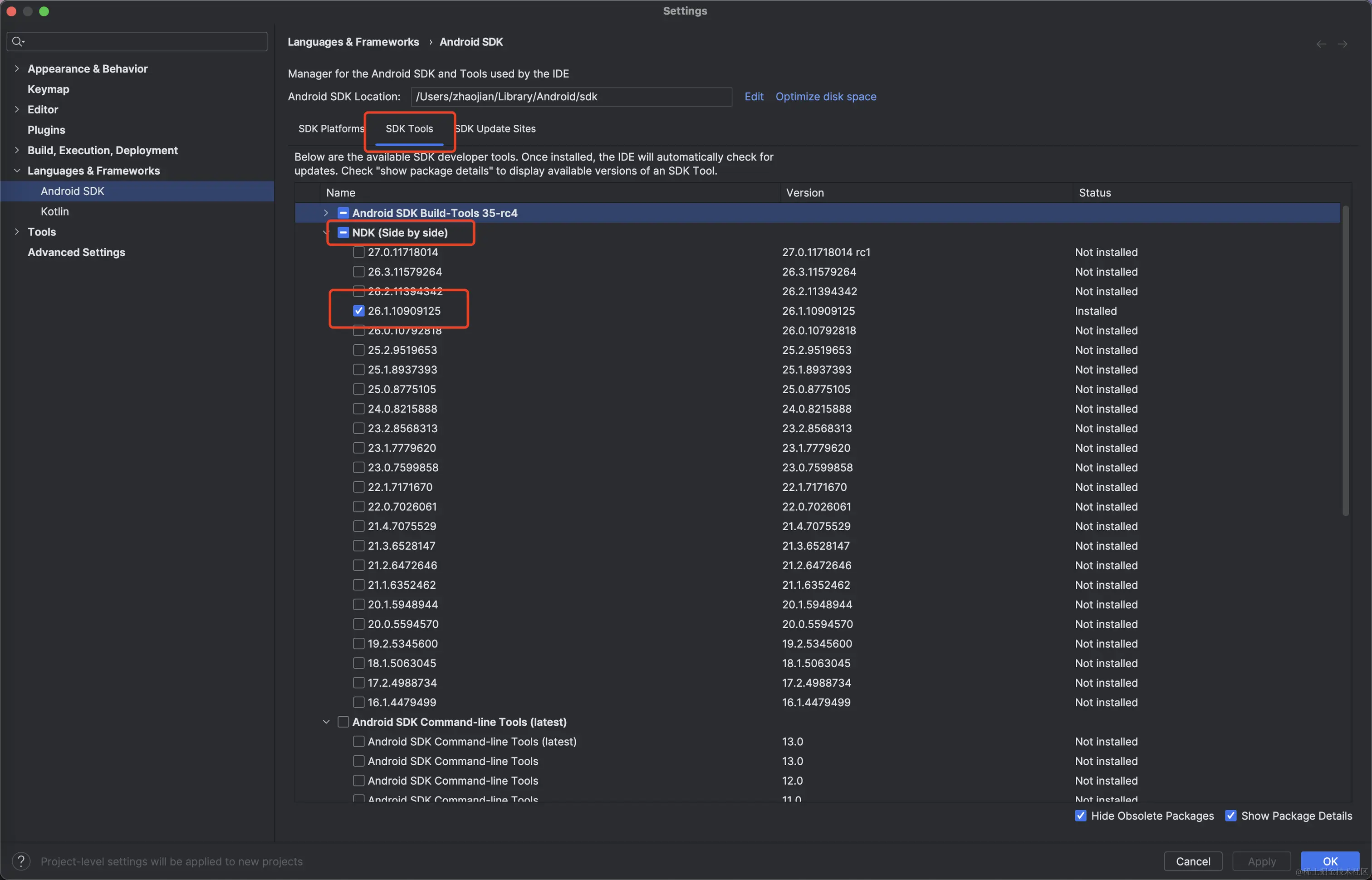Sort by the Name column header
Screen dimensions: 1372x880
(550, 193)
